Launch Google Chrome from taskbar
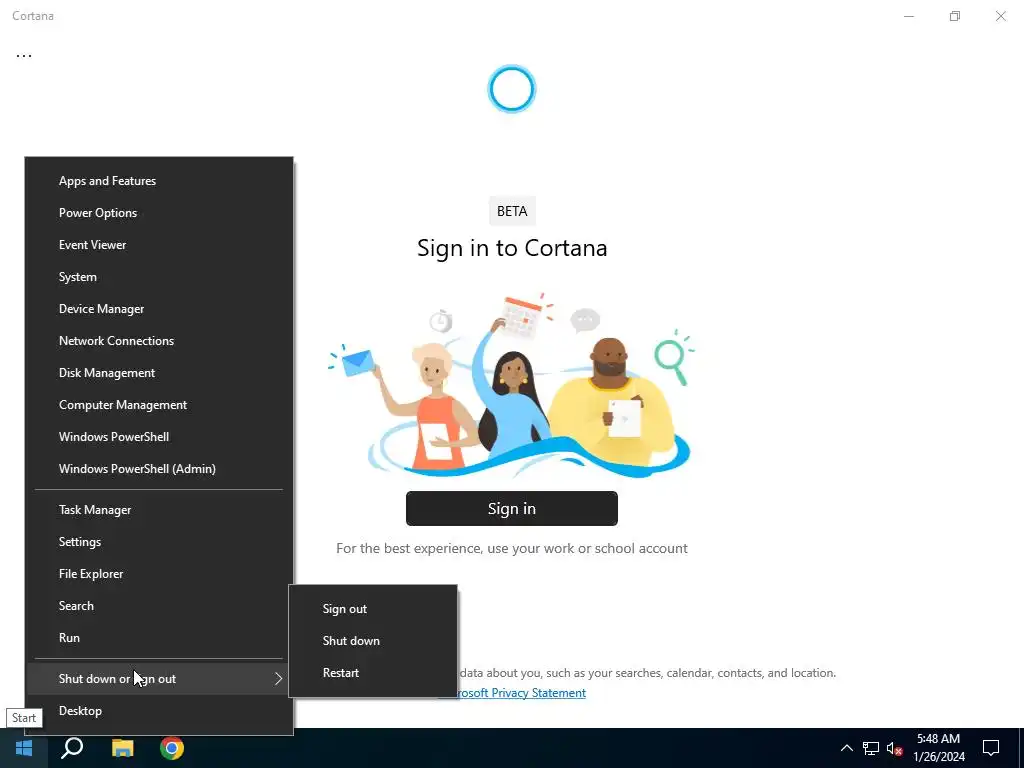The width and height of the screenshot is (1024, 768). click(172, 748)
